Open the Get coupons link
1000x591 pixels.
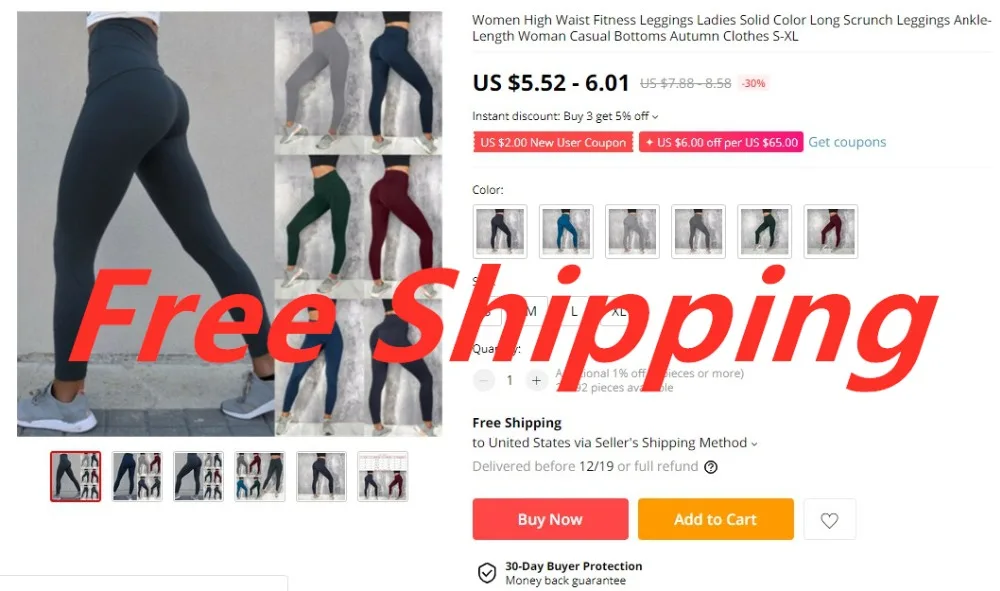coord(847,142)
